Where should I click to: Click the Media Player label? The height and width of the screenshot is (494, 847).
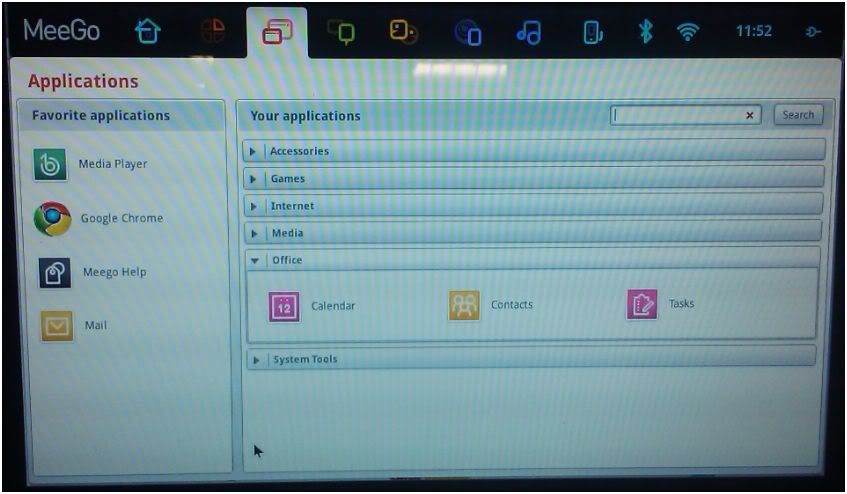[113, 164]
